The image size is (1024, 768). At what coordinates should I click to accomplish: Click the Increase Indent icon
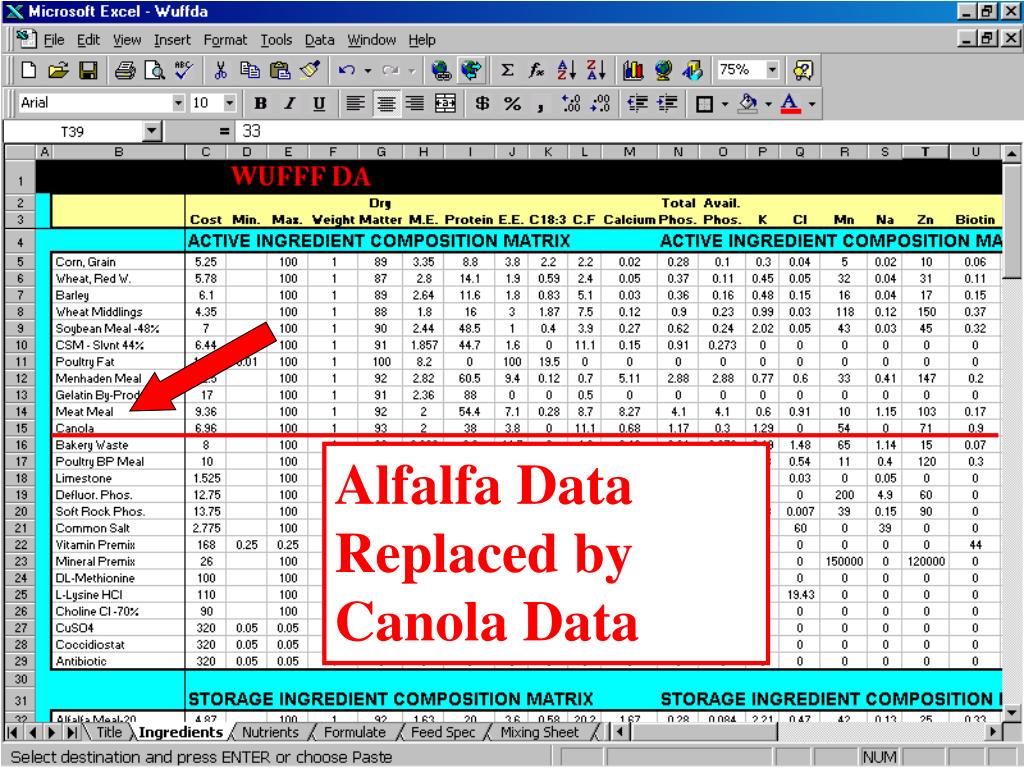pyautogui.click(x=667, y=103)
